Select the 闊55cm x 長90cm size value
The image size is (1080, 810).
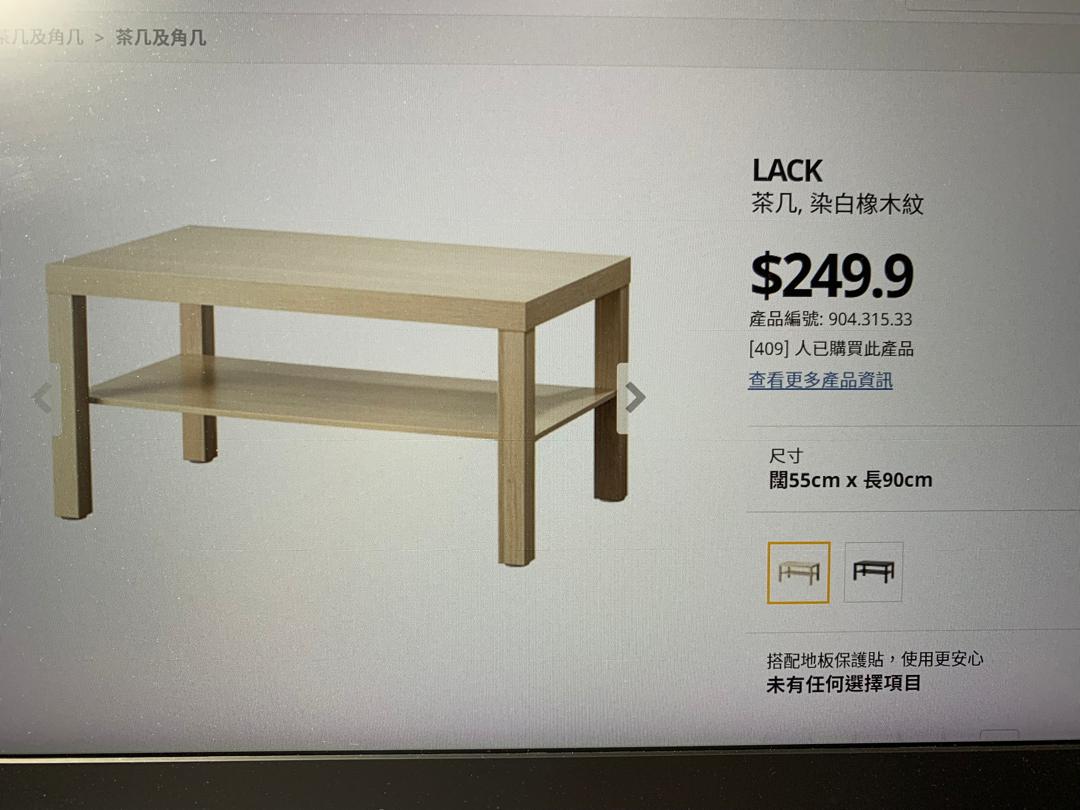851,480
